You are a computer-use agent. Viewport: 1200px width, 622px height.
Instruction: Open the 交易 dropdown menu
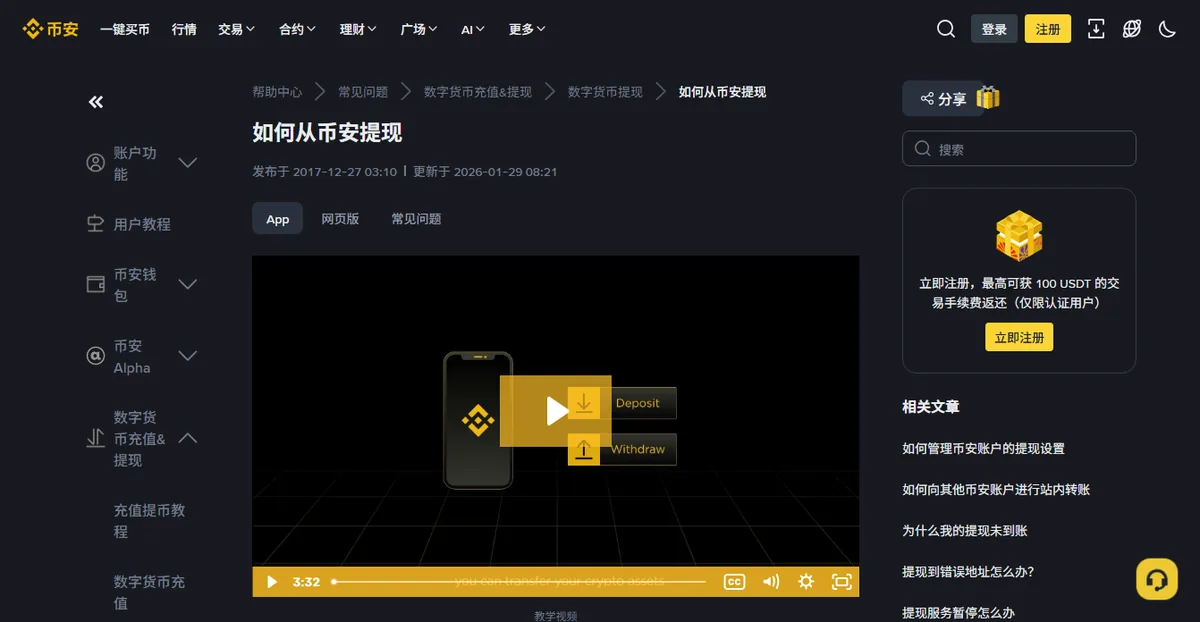(x=237, y=29)
